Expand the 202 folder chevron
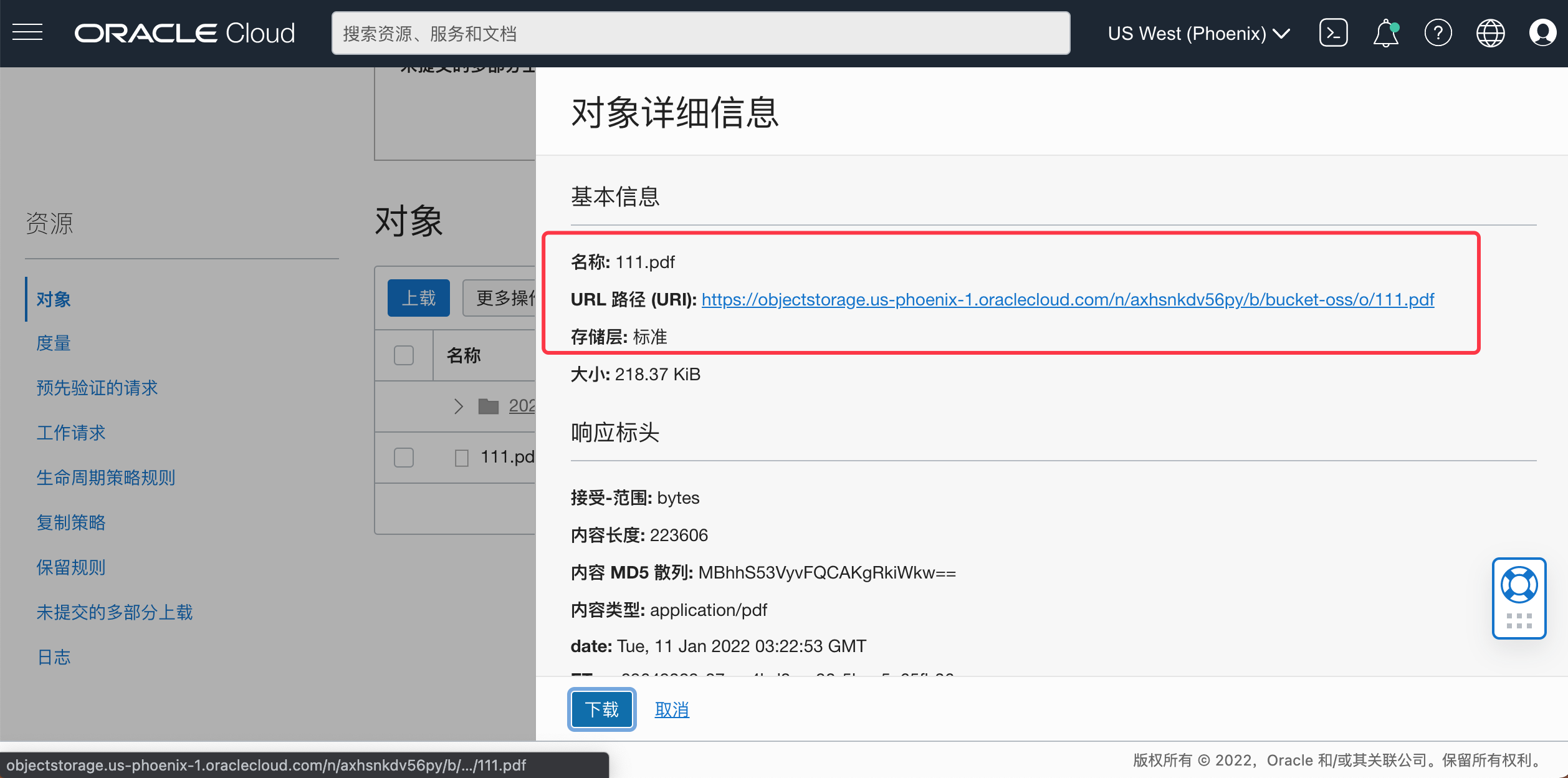Screen dimensions: 1568x778 point(459,406)
